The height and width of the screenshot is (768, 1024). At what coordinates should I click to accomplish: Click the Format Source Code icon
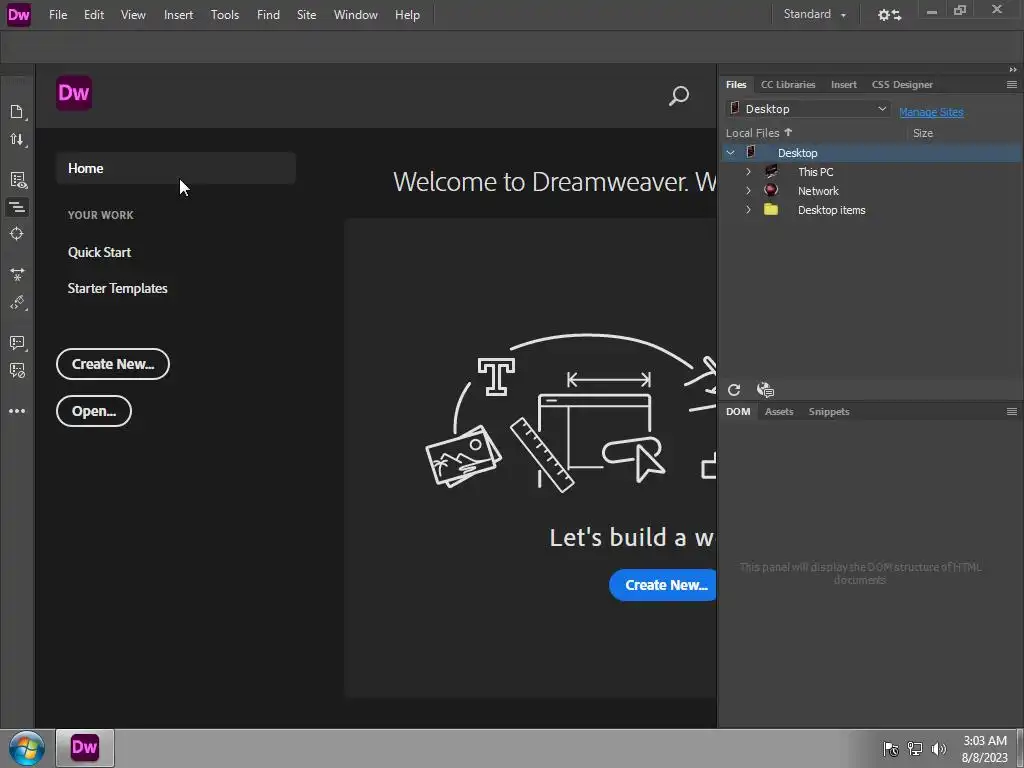coord(18,302)
